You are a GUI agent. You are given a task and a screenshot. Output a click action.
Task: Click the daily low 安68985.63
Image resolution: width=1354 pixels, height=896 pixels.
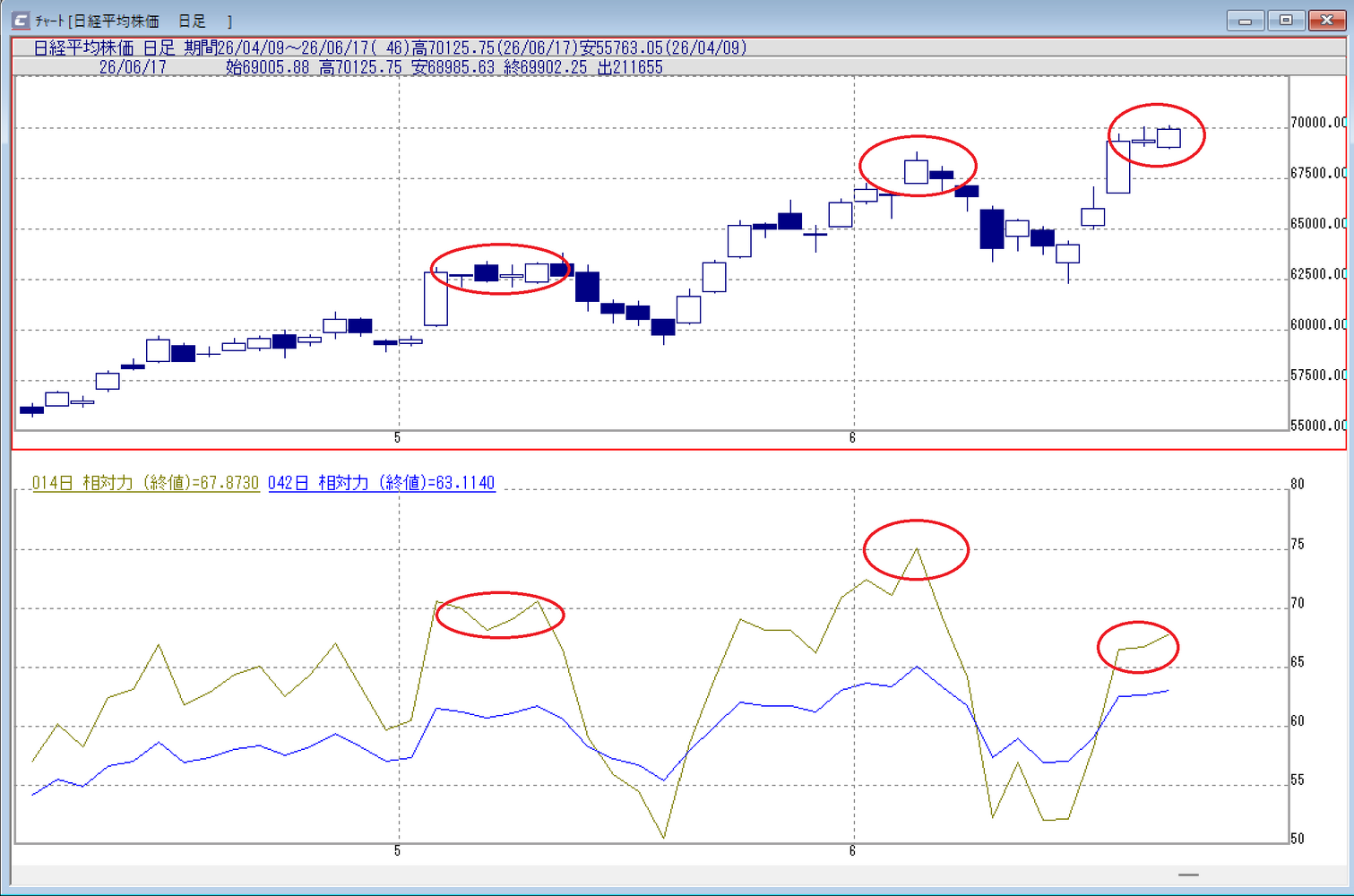[x=453, y=67]
